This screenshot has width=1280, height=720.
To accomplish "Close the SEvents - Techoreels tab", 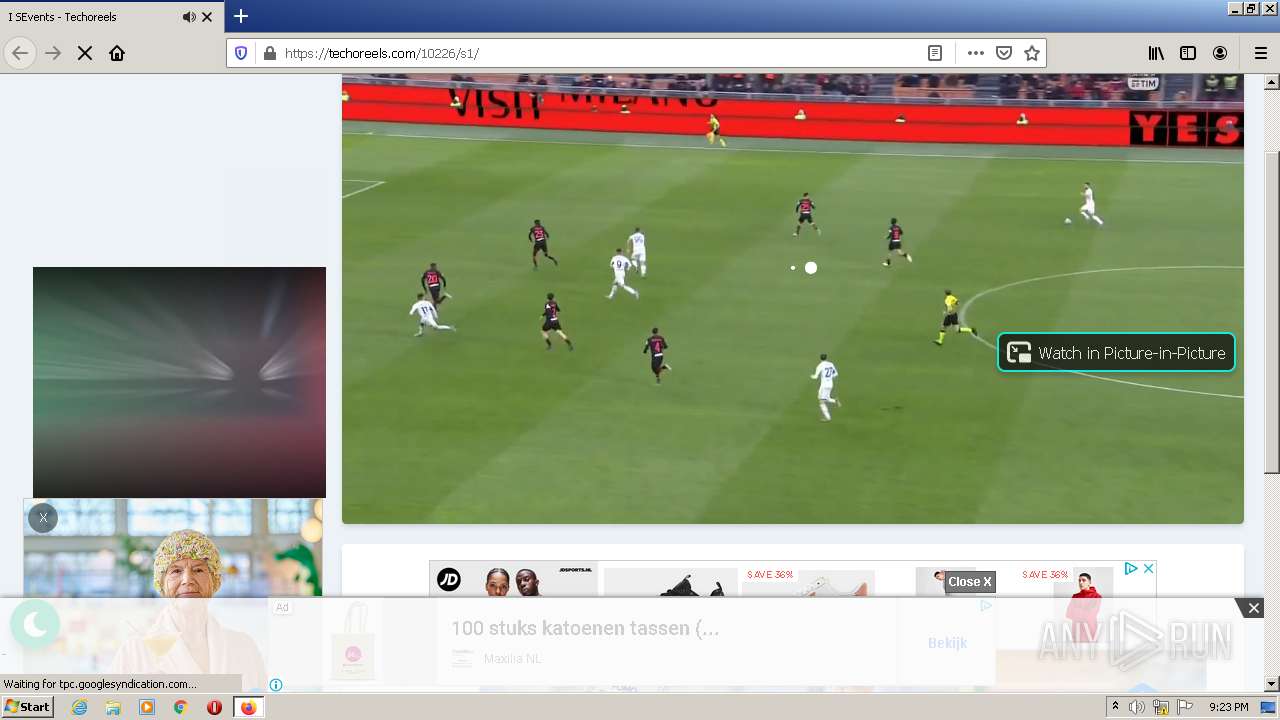I will coord(207,17).
